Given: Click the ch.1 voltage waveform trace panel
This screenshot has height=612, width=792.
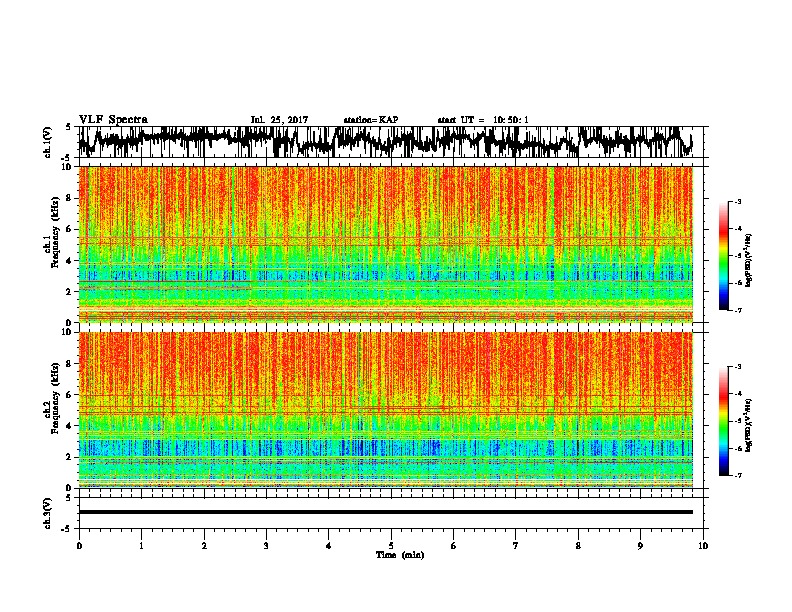Looking at the screenshot, I should click(x=391, y=142).
